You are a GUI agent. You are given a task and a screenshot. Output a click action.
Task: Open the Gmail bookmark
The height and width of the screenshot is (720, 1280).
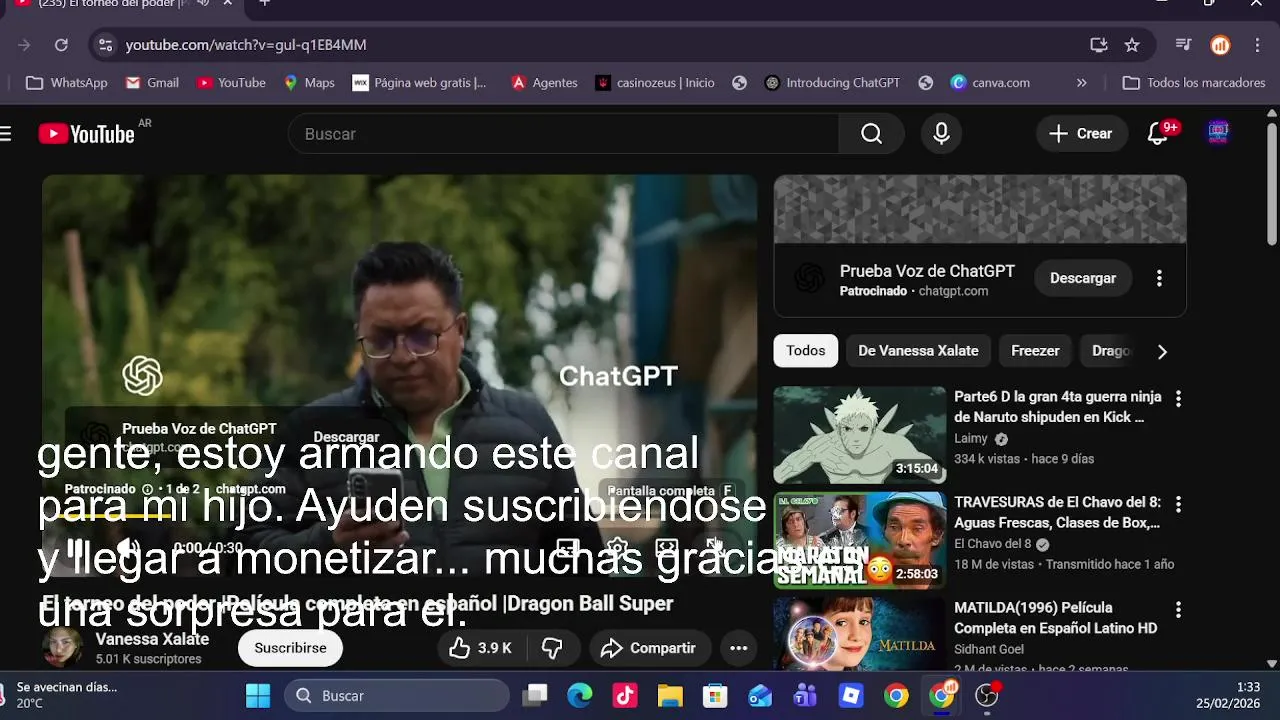point(152,83)
